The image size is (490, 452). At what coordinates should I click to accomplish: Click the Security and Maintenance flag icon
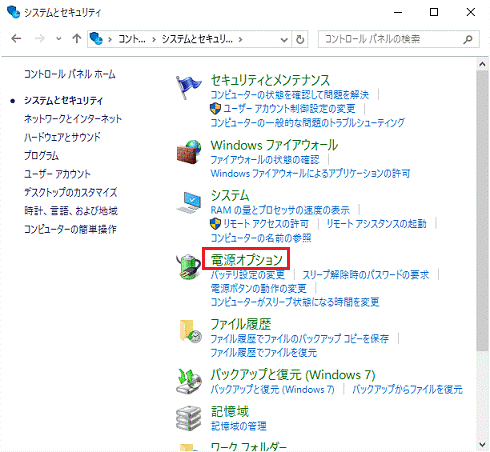[x=189, y=87]
